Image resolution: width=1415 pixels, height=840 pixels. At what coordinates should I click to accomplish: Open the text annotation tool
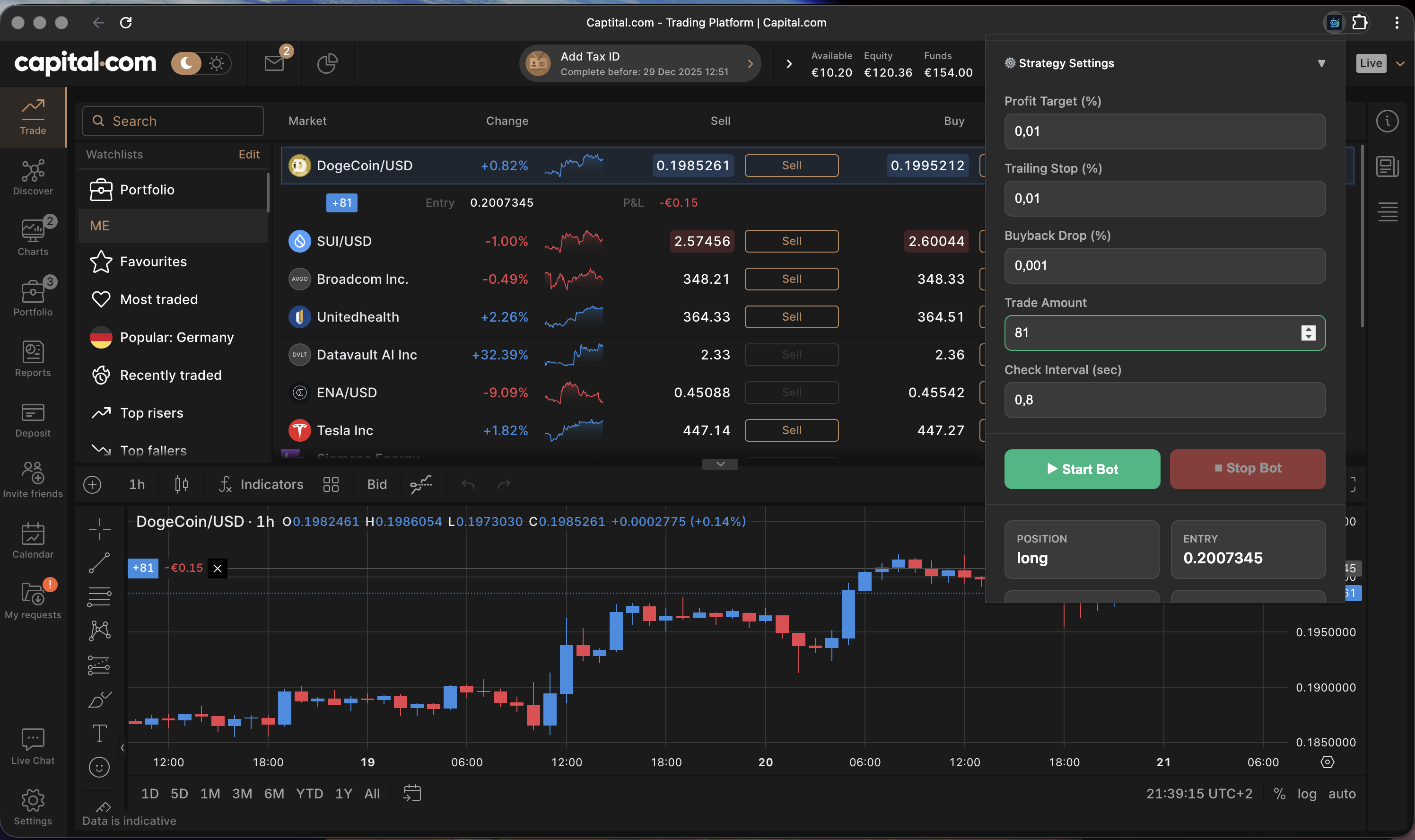(100, 733)
